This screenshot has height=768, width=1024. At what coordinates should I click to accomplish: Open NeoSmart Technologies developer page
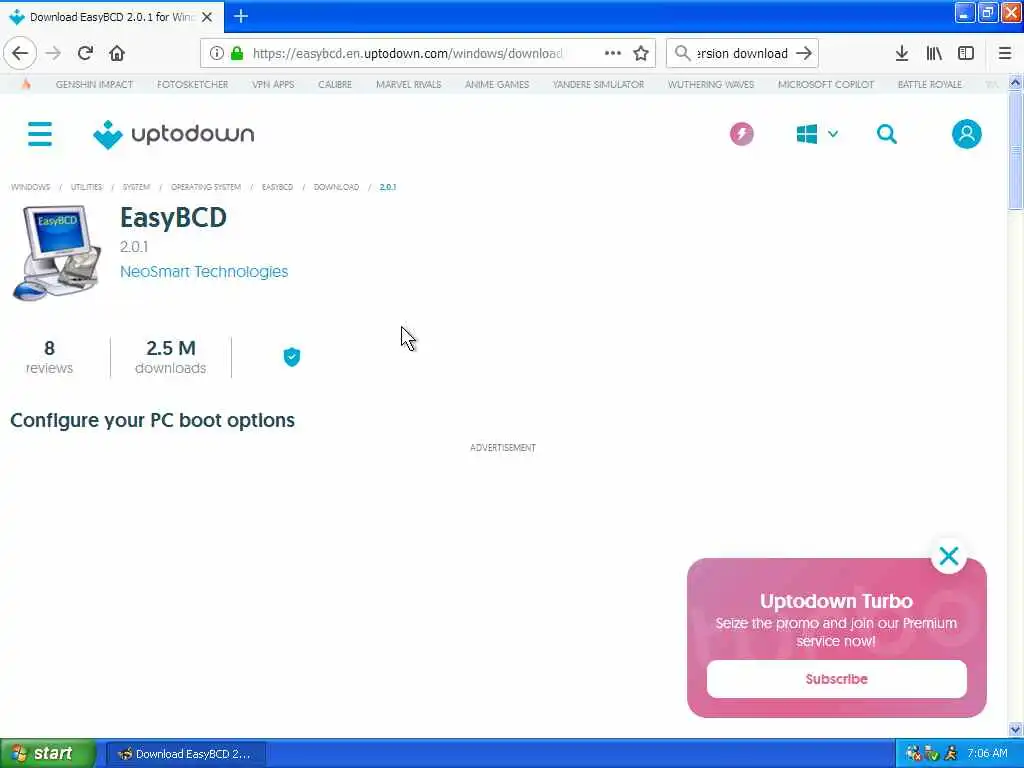[x=204, y=272]
